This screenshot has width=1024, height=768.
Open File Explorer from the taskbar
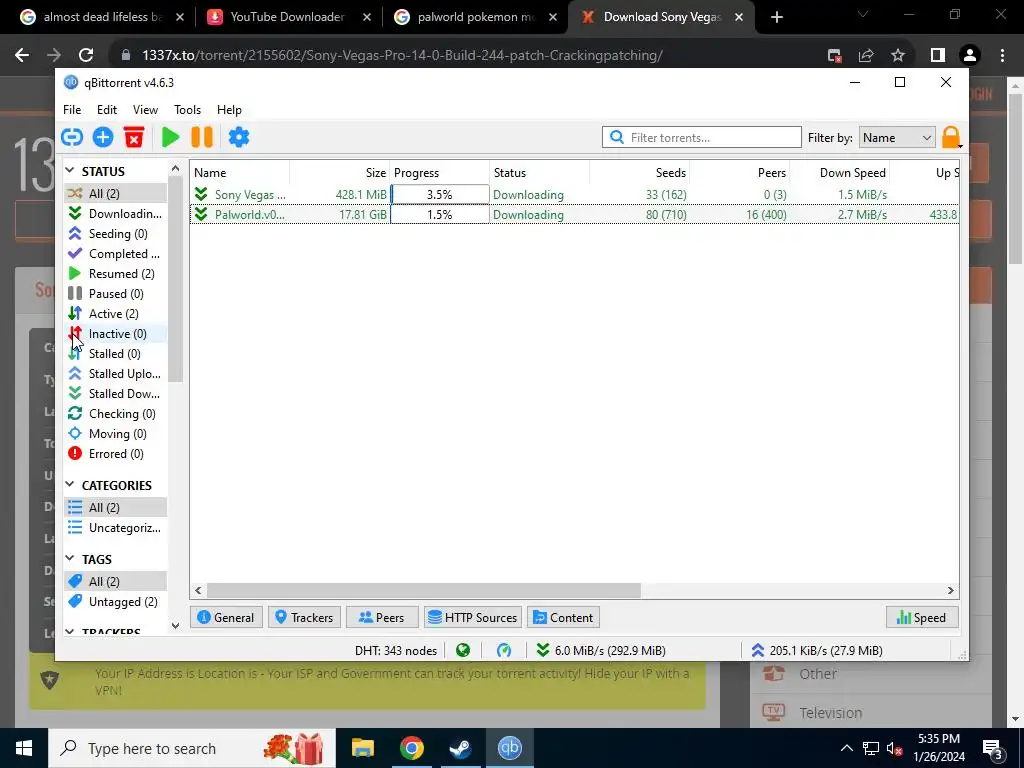click(x=362, y=748)
